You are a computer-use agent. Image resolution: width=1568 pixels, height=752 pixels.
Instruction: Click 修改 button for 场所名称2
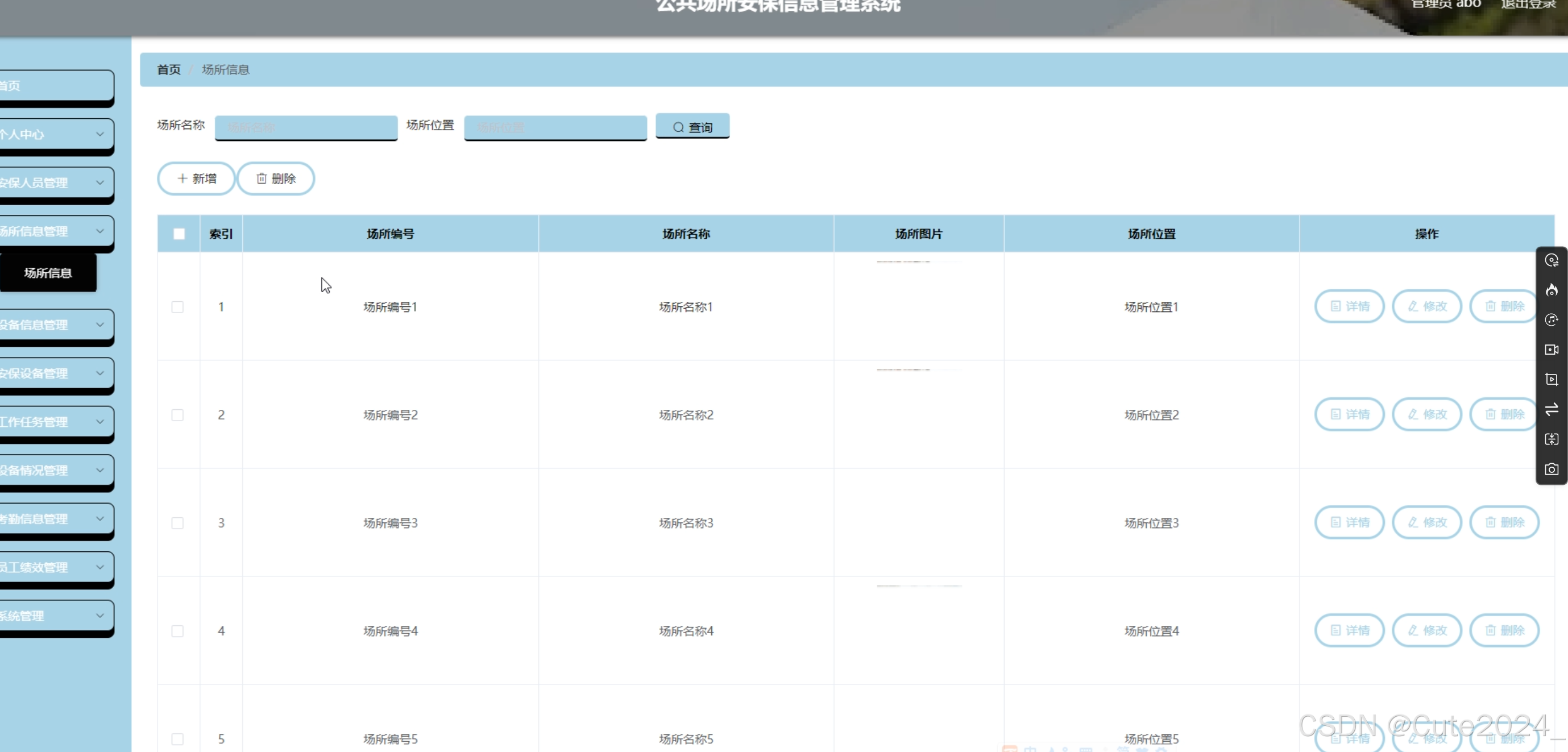tap(1427, 414)
